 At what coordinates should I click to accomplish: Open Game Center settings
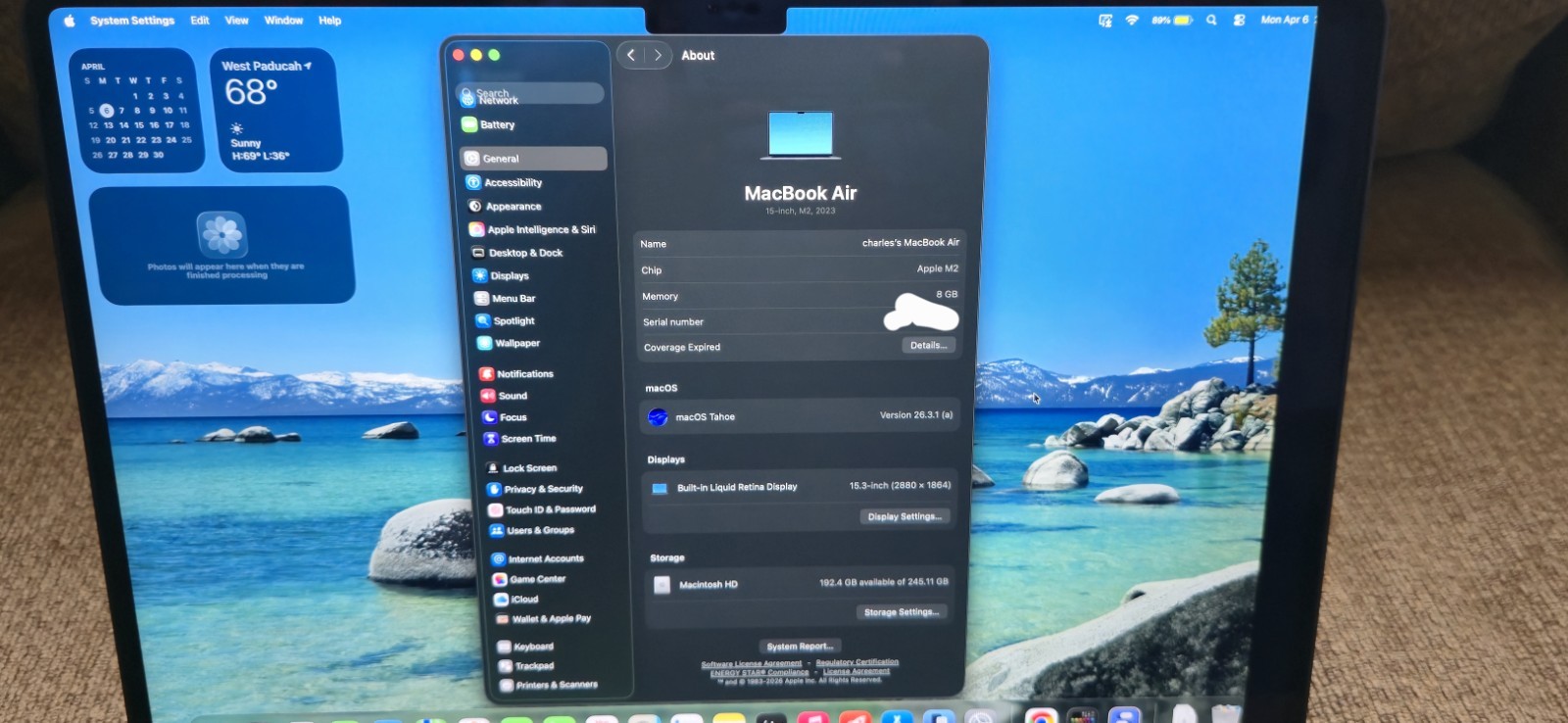pos(529,579)
